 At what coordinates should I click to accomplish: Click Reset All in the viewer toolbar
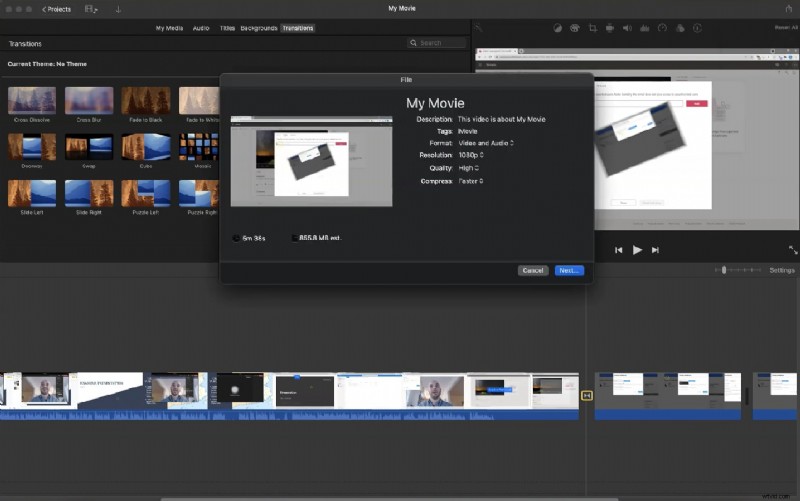(x=786, y=28)
